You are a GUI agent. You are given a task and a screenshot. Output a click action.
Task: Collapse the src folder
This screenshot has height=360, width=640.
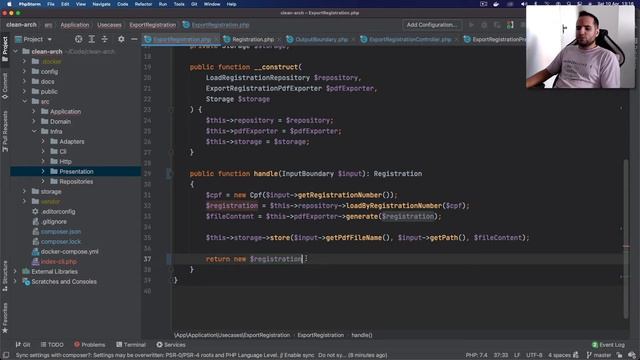tap(24, 101)
